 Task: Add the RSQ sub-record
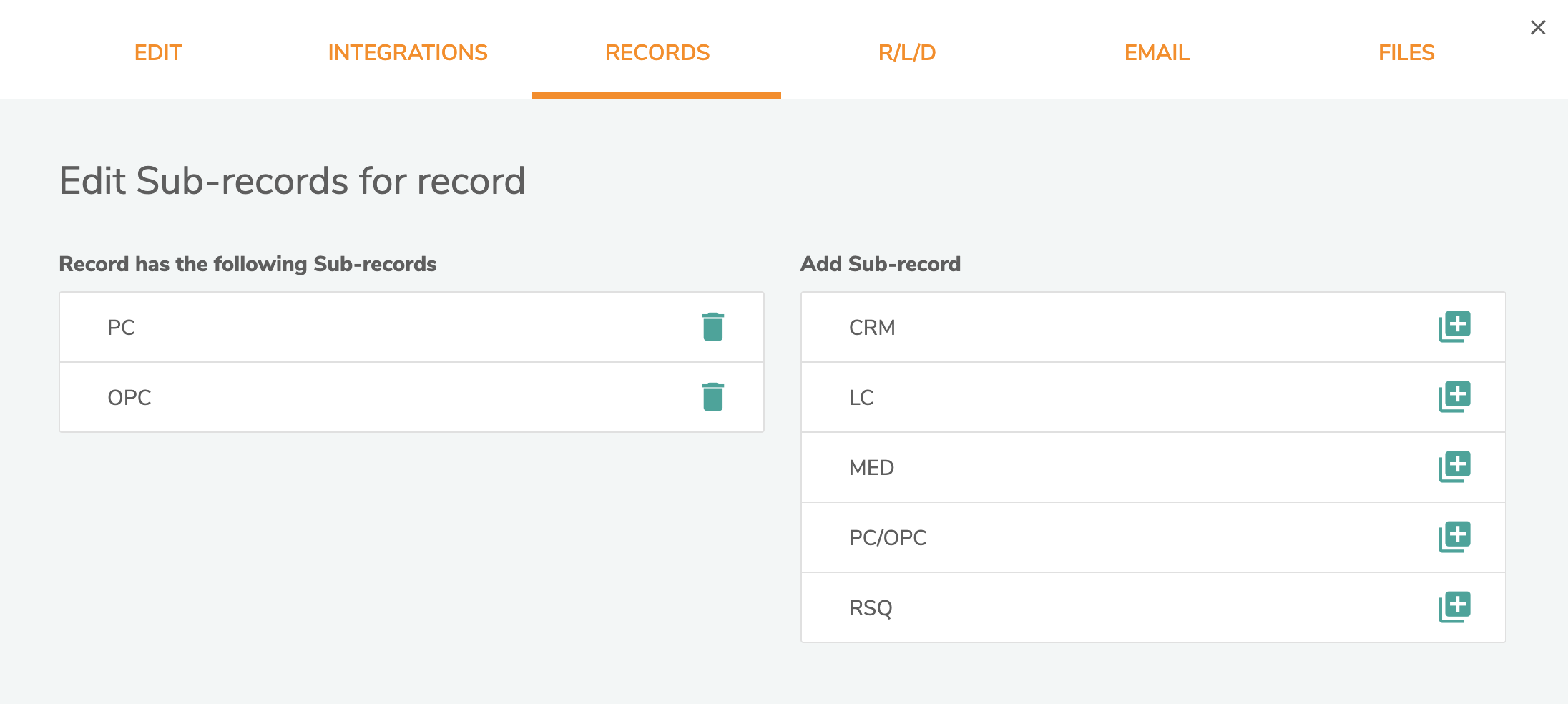[1454, 607]
